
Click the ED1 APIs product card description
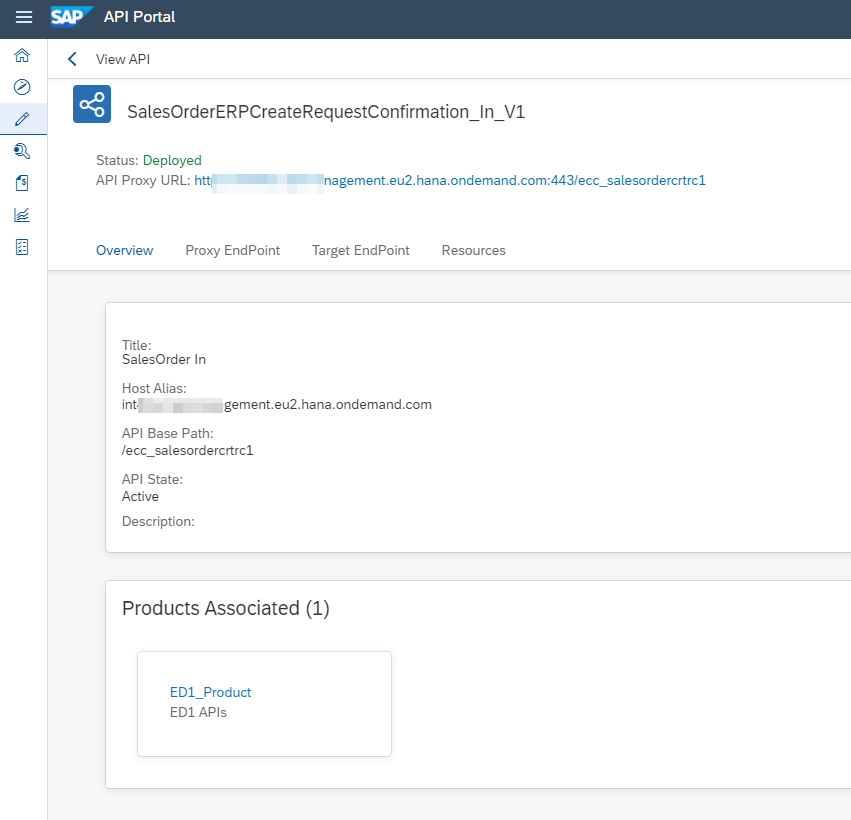198,713
